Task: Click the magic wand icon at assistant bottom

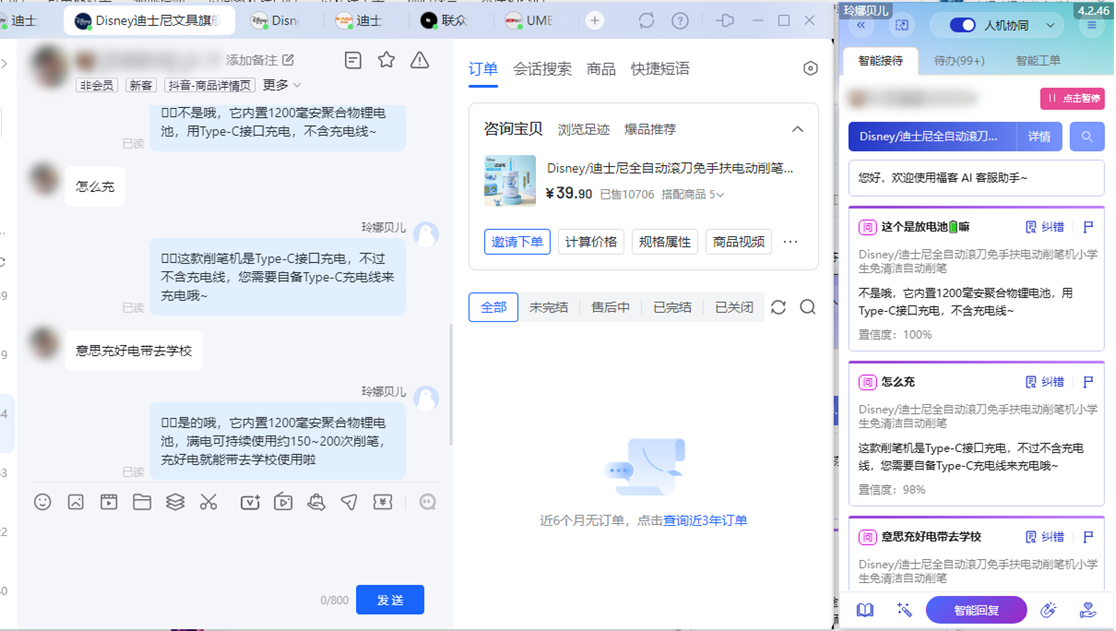Action: [x=905, y=610]
